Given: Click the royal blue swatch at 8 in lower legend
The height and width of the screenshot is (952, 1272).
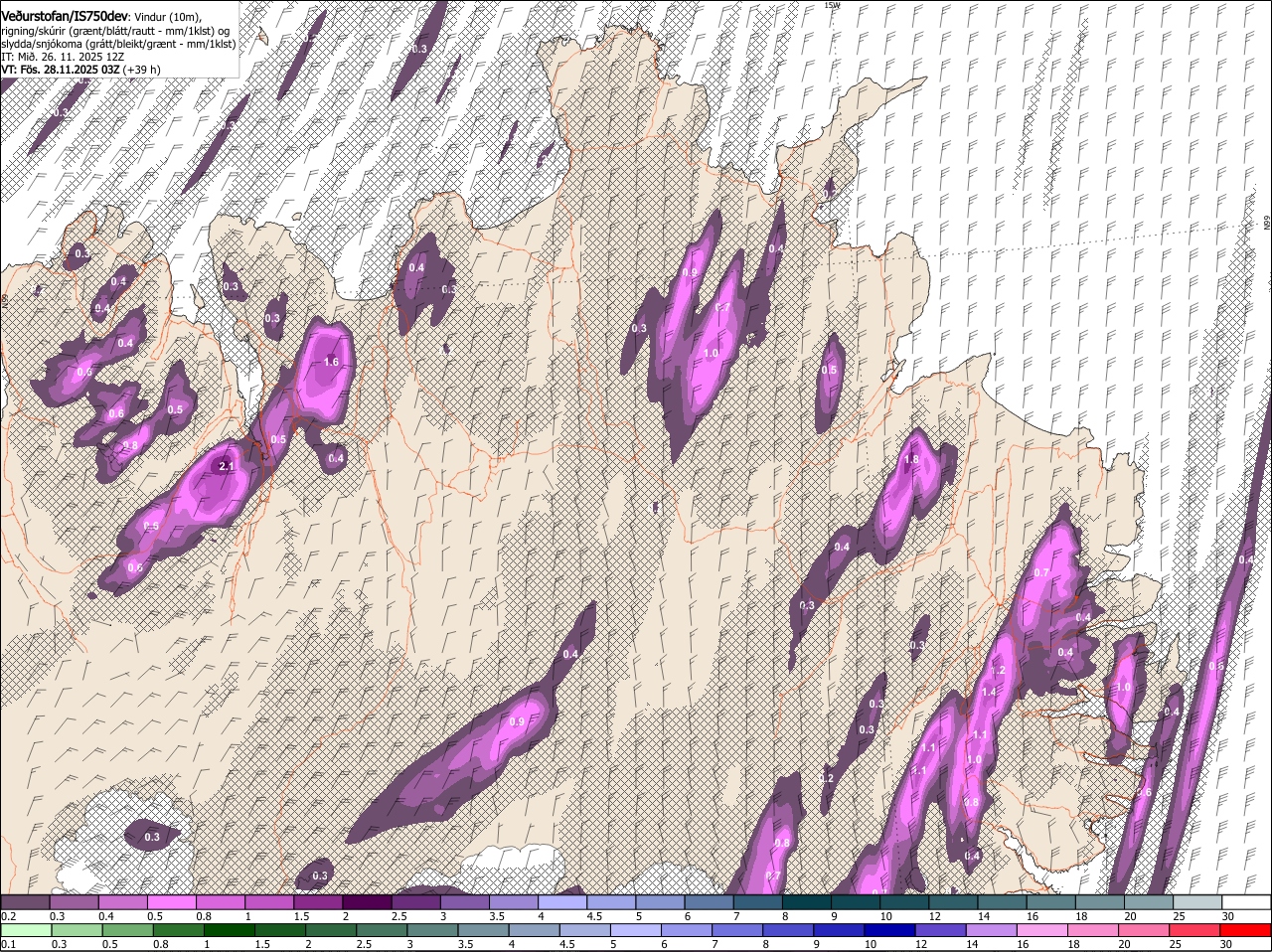Looking at the screenshot, I should pos(788,930).
